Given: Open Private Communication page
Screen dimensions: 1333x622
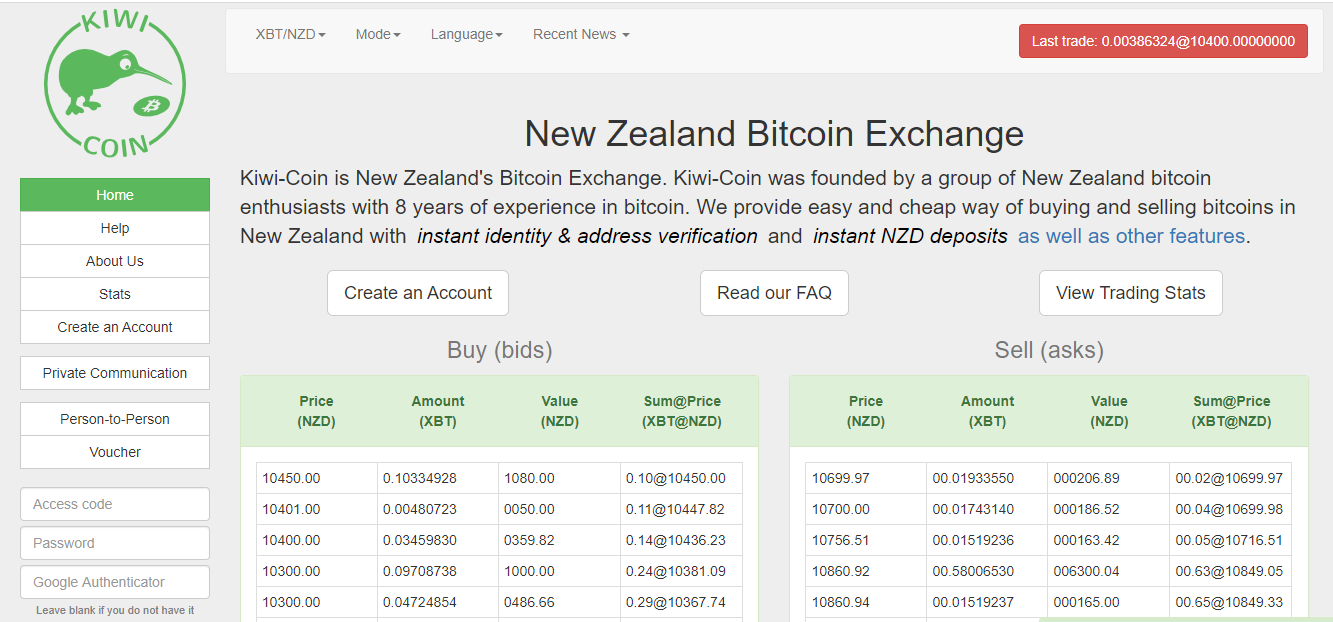Looking at the screenshot, I should [115, 373].
